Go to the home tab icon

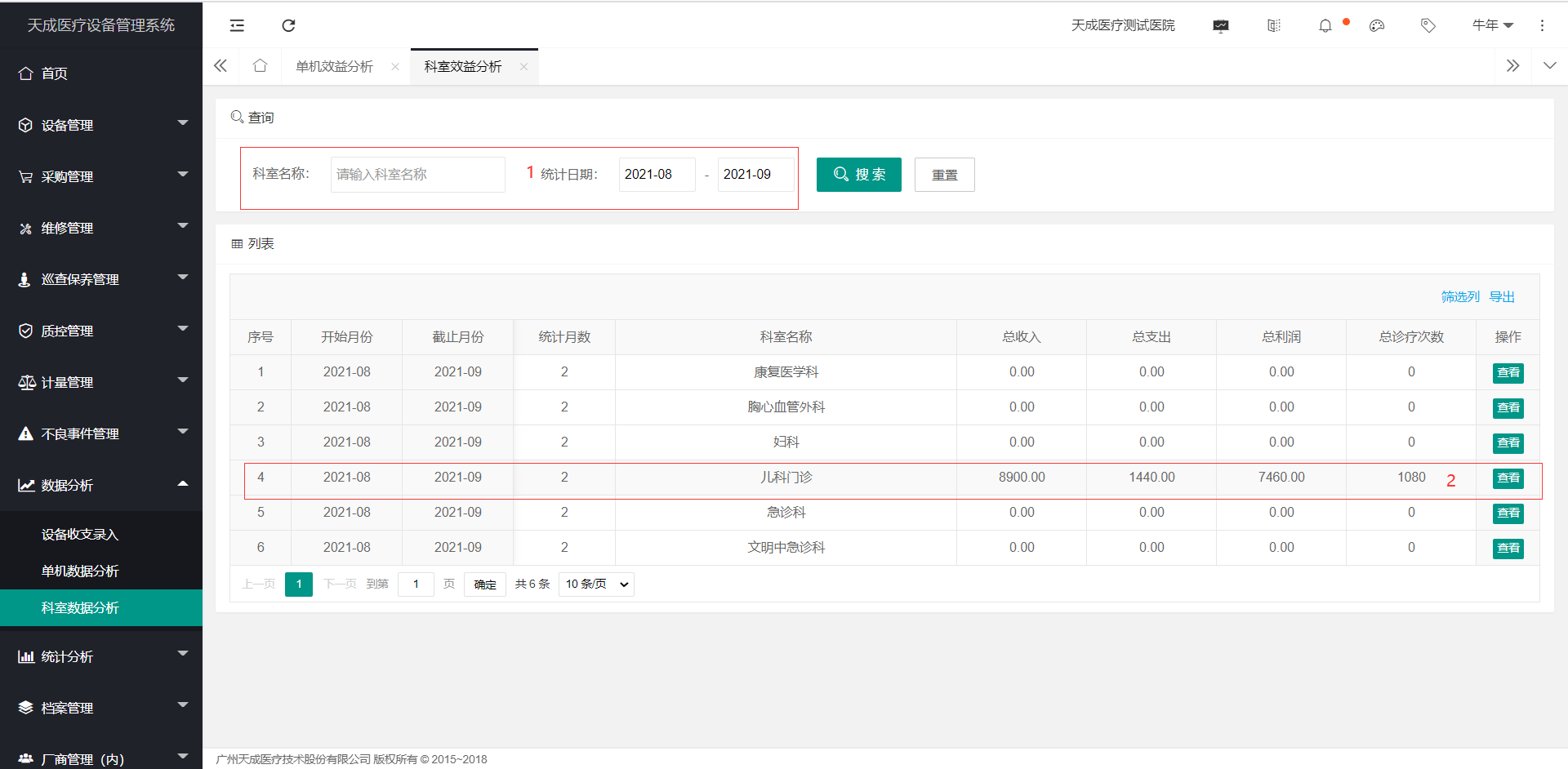[260, 66]
